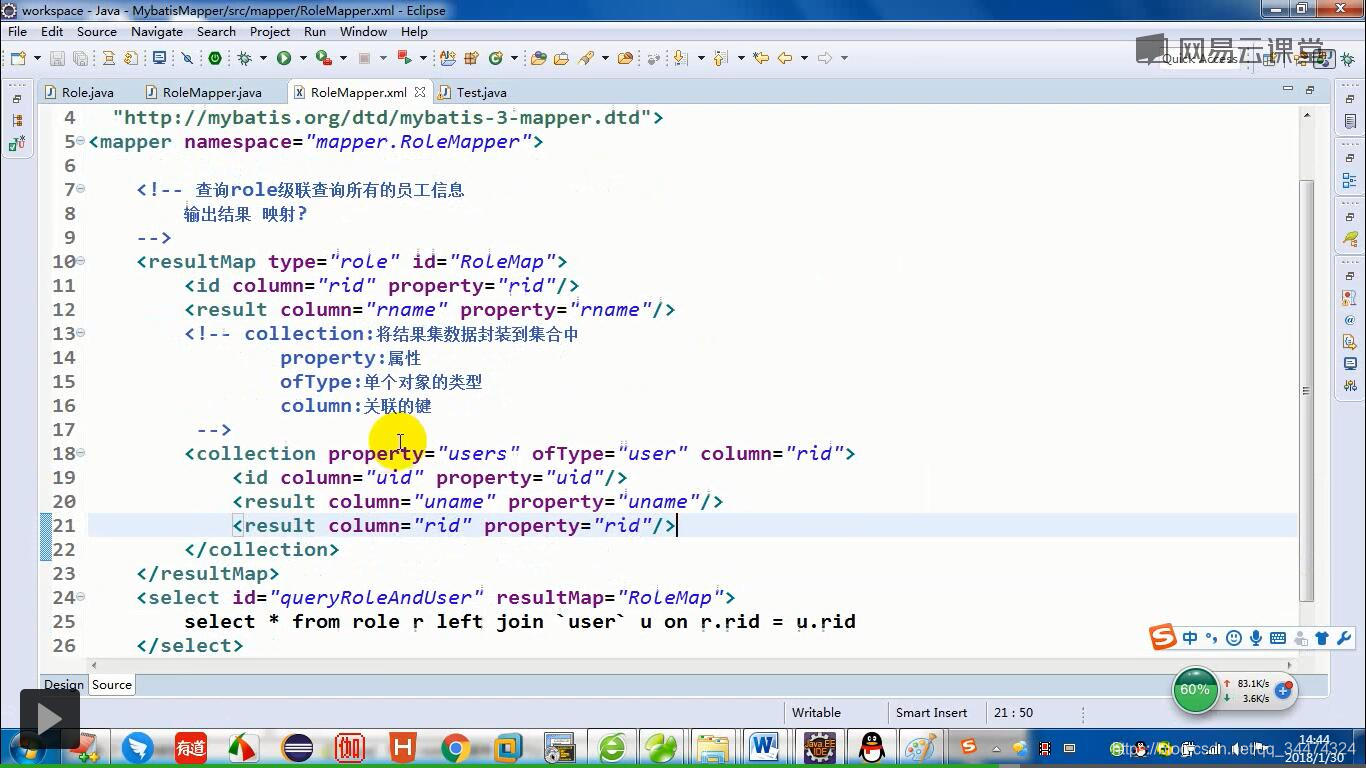Open the Java EE IDE taskbar icon

point(820,747)
